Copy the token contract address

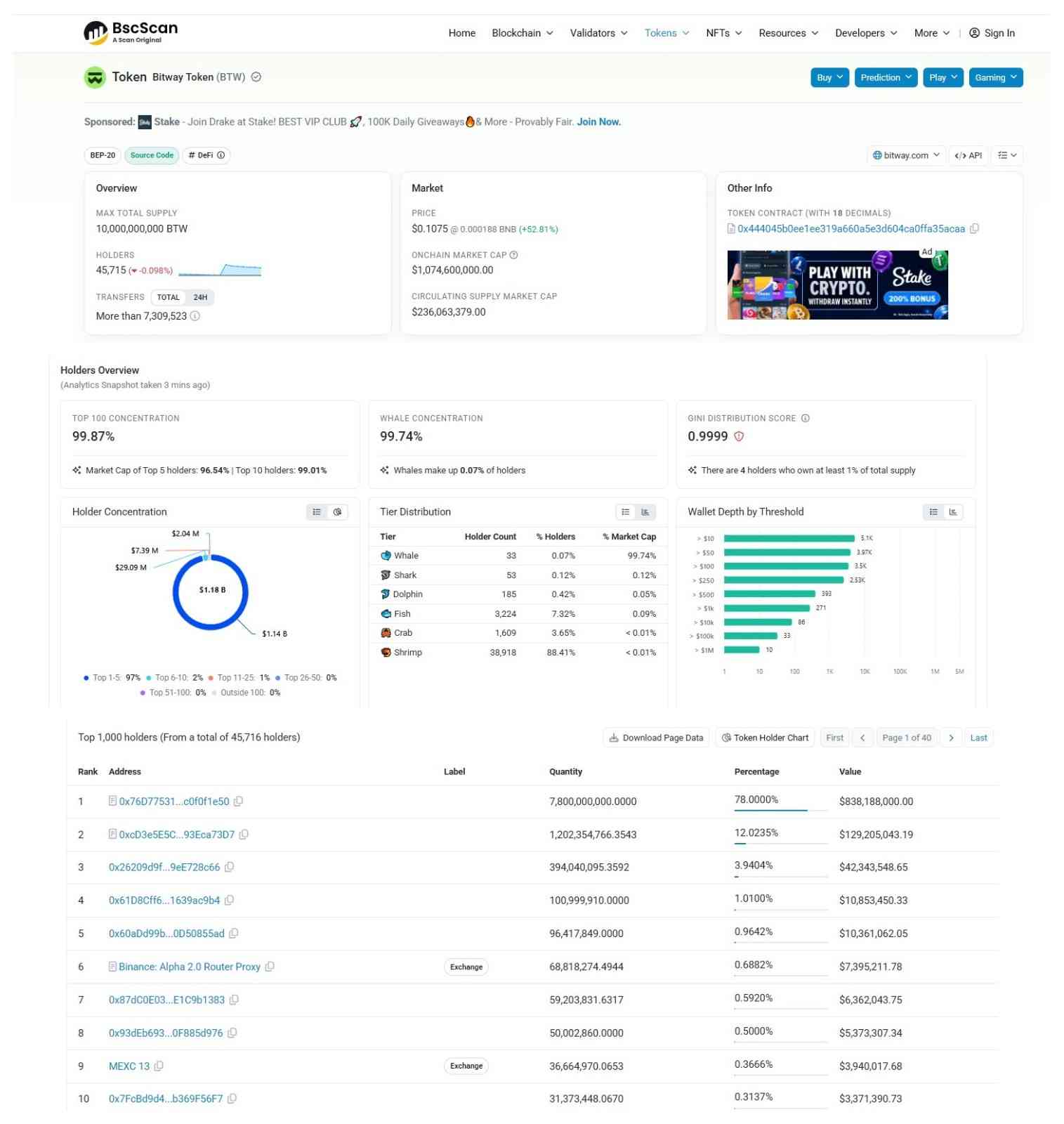tap(974, 229)
